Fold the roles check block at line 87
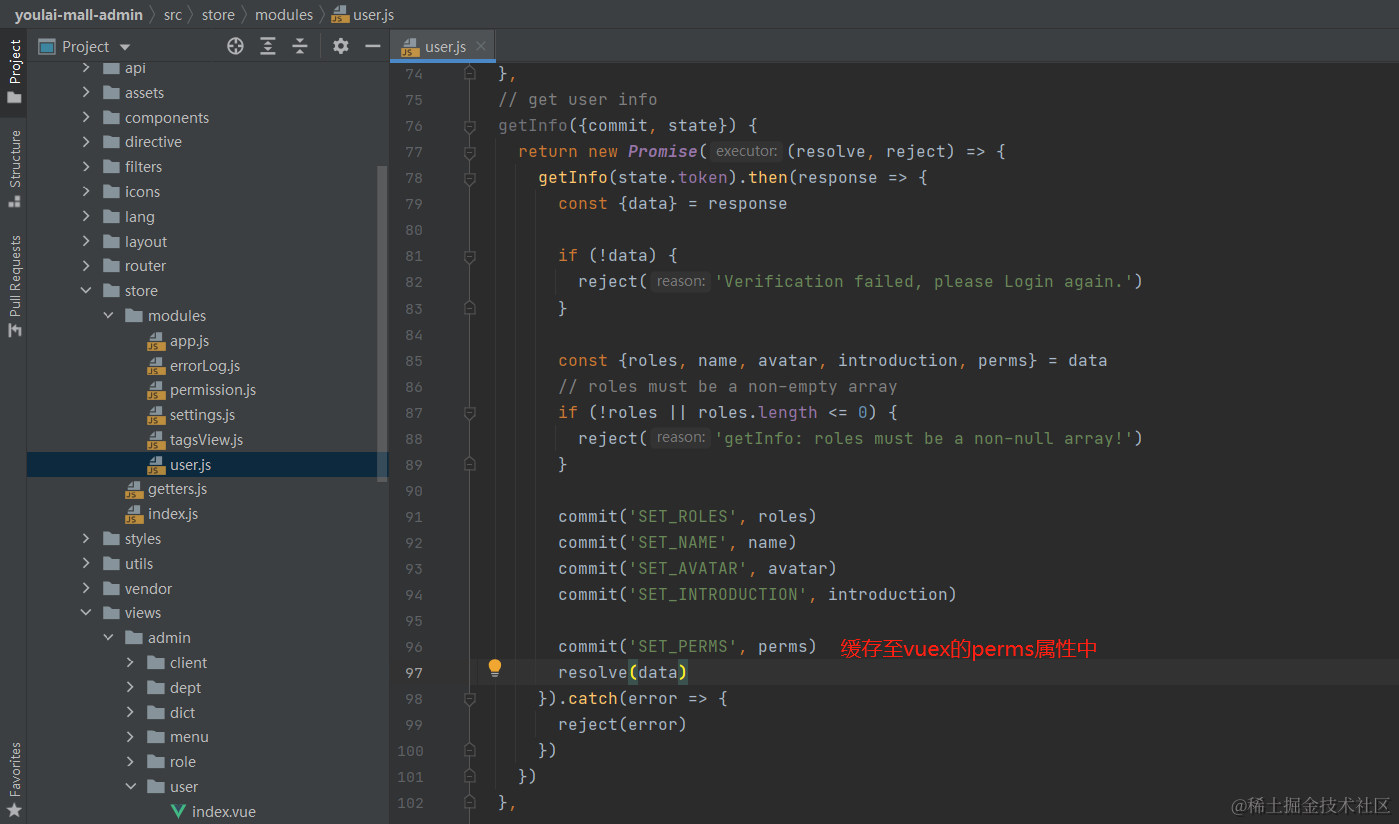The height and width of the screenshot is (824, 1399). (x=469, y=413)
